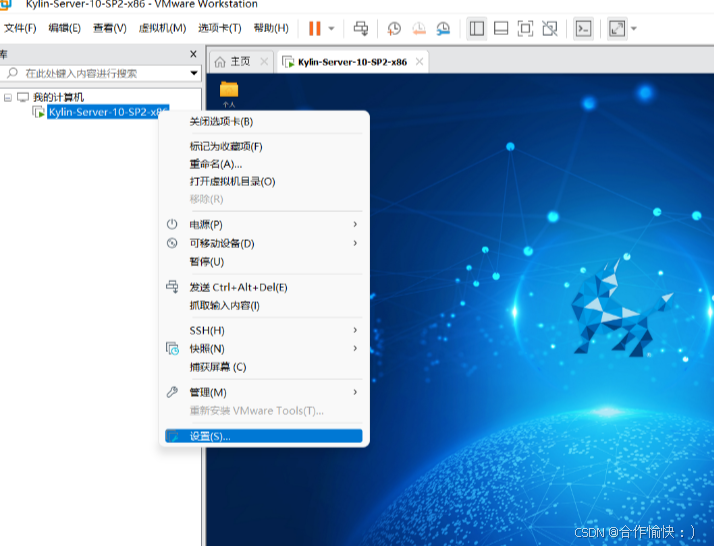Screen dimensions: 714x546
Task: Expand the library search dropdown arrow
Action: click(x=194, y=73)
